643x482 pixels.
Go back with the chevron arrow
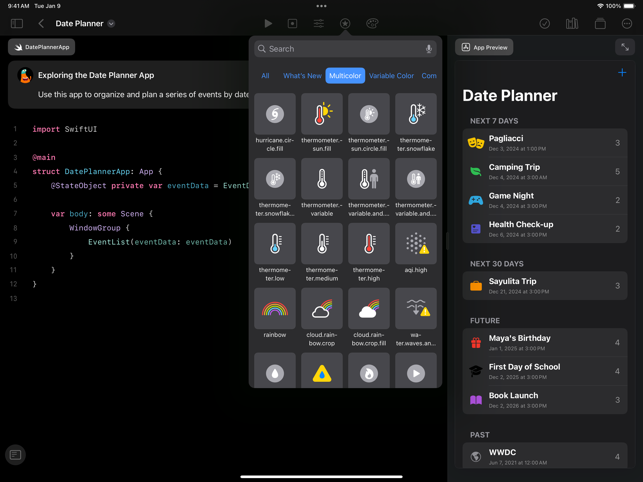(x=41, y=23)
